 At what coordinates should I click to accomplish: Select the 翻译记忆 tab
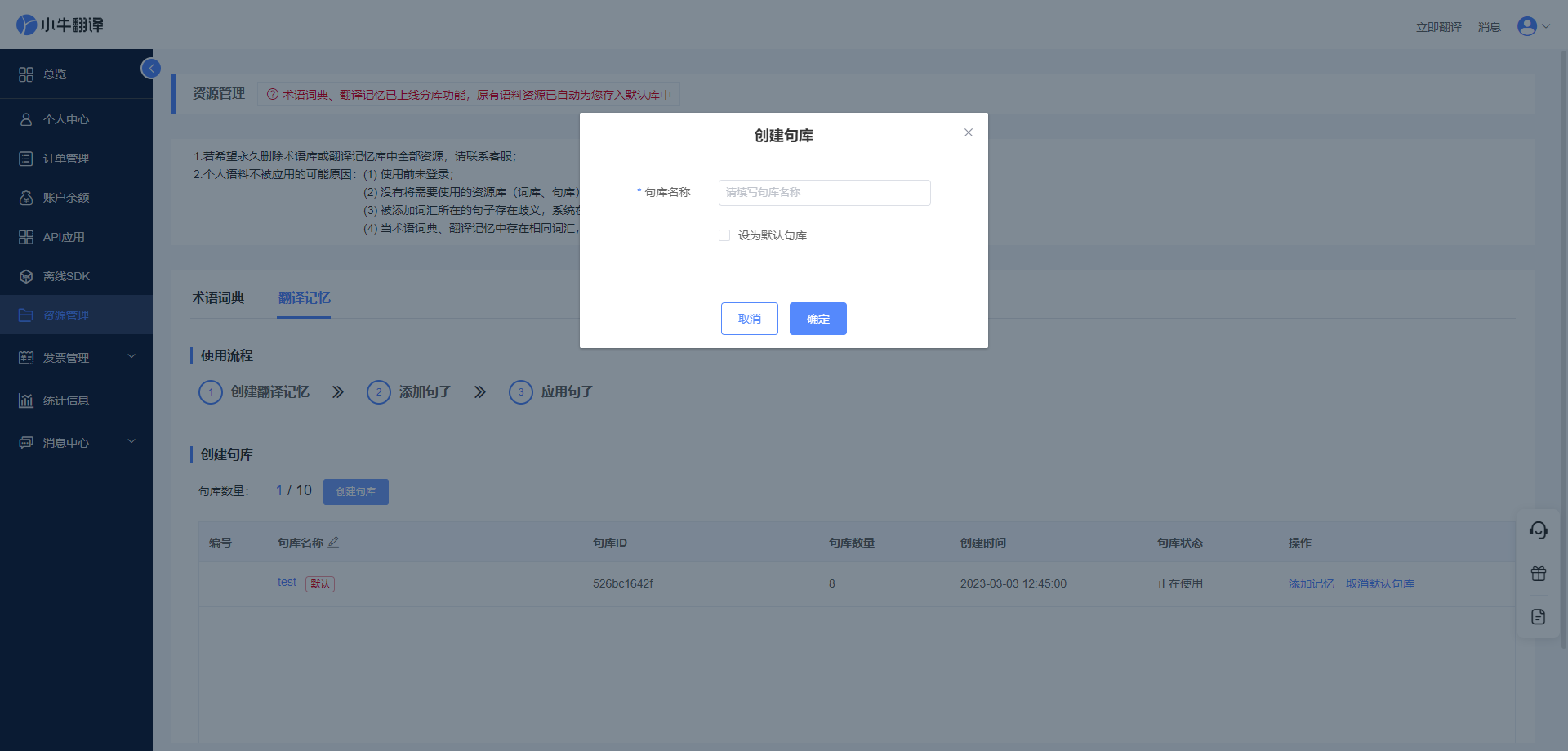pyautogui.click(x=304, y=298)
